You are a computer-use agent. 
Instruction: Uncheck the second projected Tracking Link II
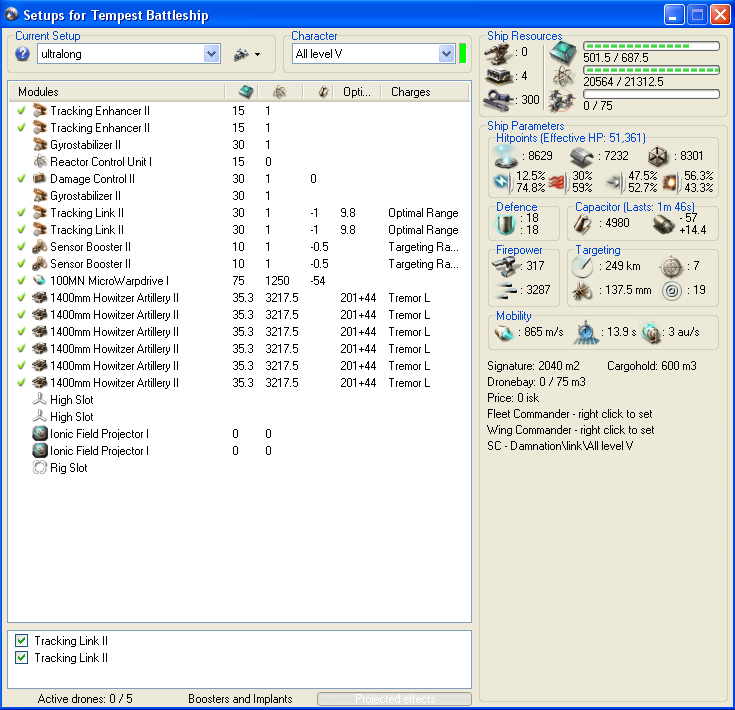point(22,658)
